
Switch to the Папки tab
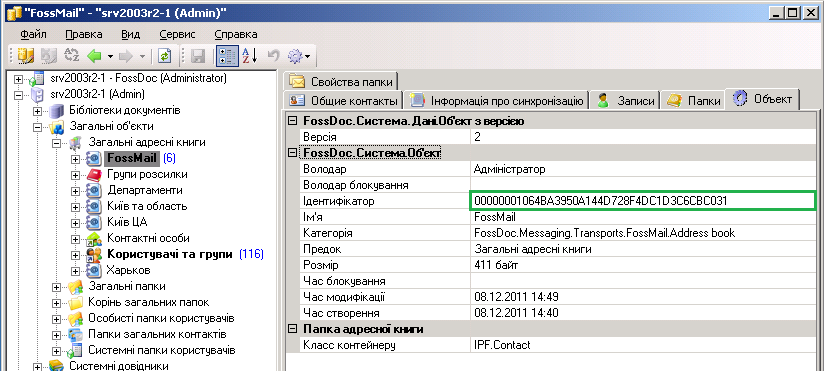[x=693, y=100]
